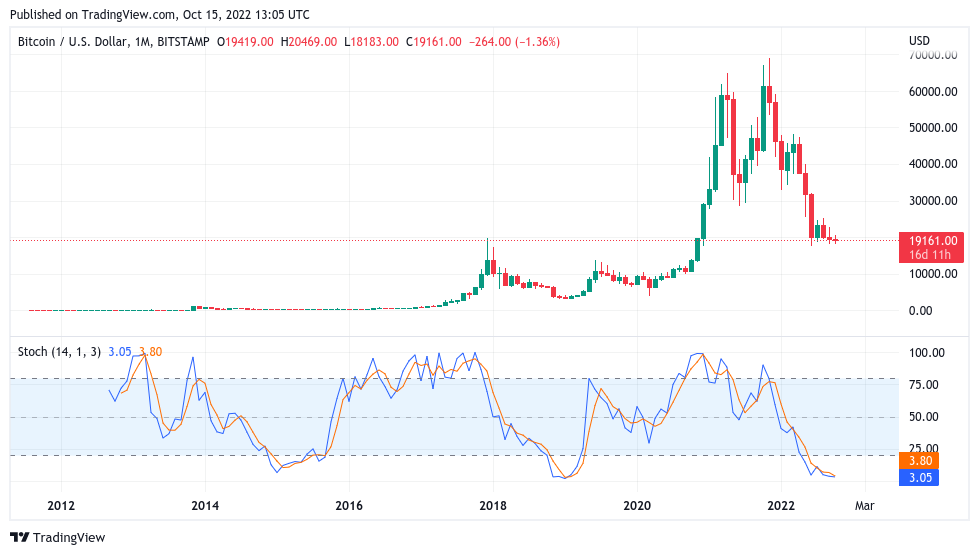
Task: Click the TradingView logo in bottom-left corner
Action: point(57,537)
